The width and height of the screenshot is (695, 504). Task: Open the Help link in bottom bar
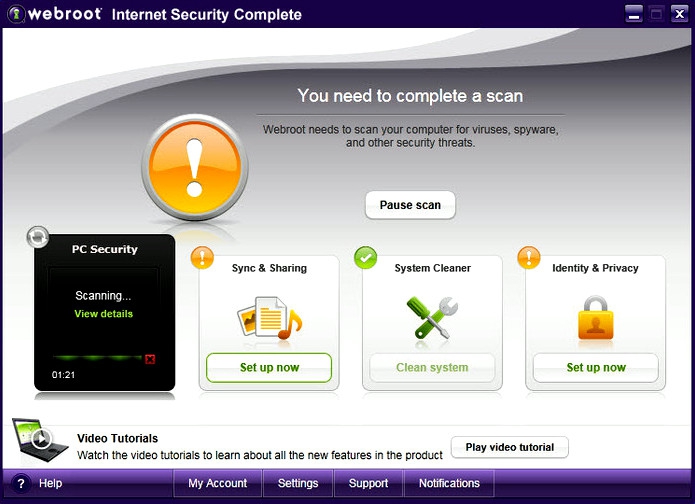pos(51,483)
